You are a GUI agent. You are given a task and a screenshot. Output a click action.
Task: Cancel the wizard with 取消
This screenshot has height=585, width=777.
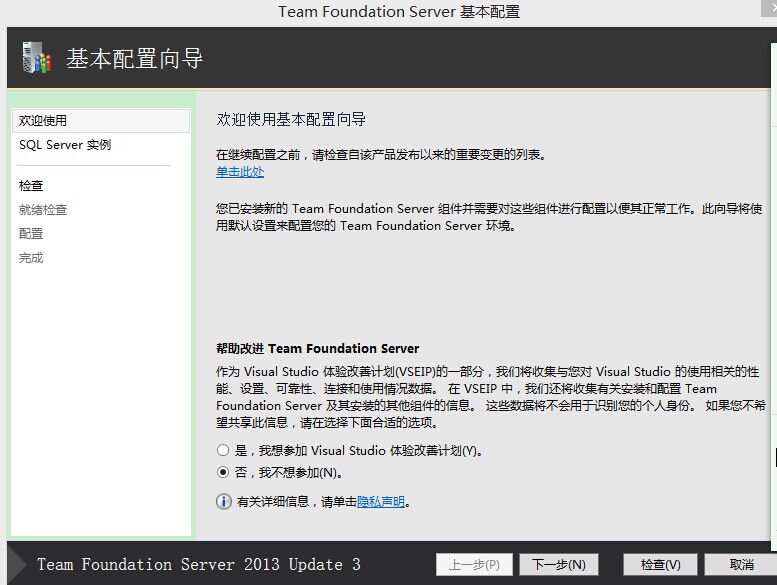coord(741,565)
